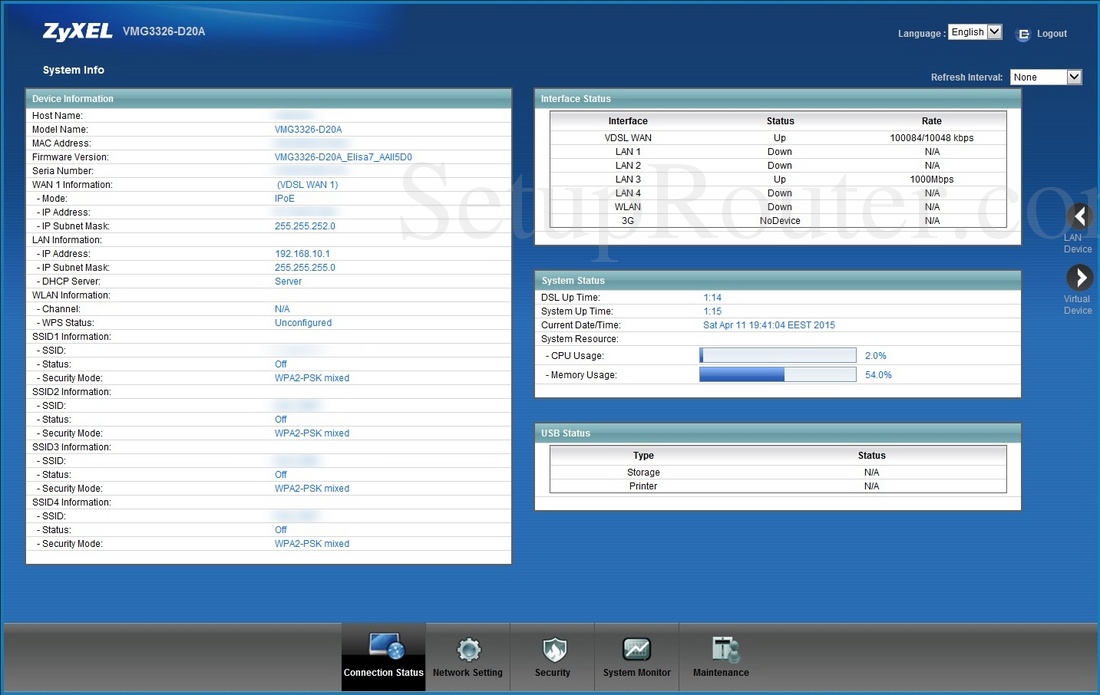1100x695 pixels.
Task: Click the Virtual Device right arrow icon
Action: (1079, 278)
